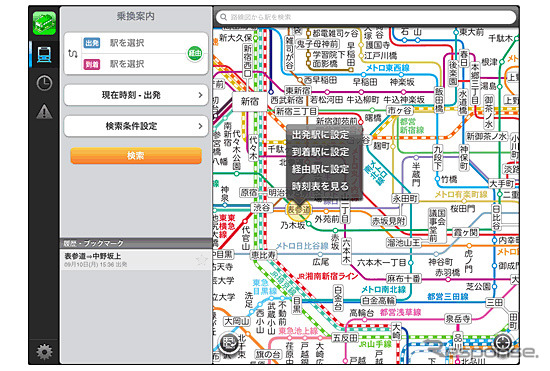Tap 新宿 station label on map

coord(250,102)
